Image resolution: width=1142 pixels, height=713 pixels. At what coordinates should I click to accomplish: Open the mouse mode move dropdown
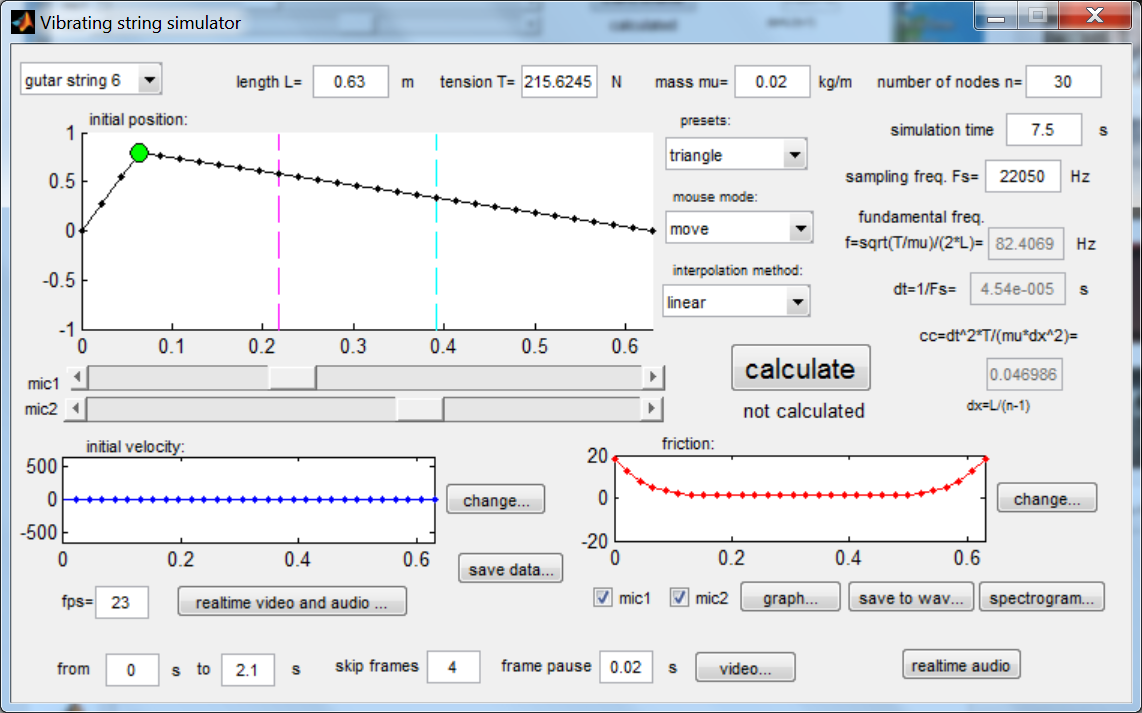click(739, 229)
